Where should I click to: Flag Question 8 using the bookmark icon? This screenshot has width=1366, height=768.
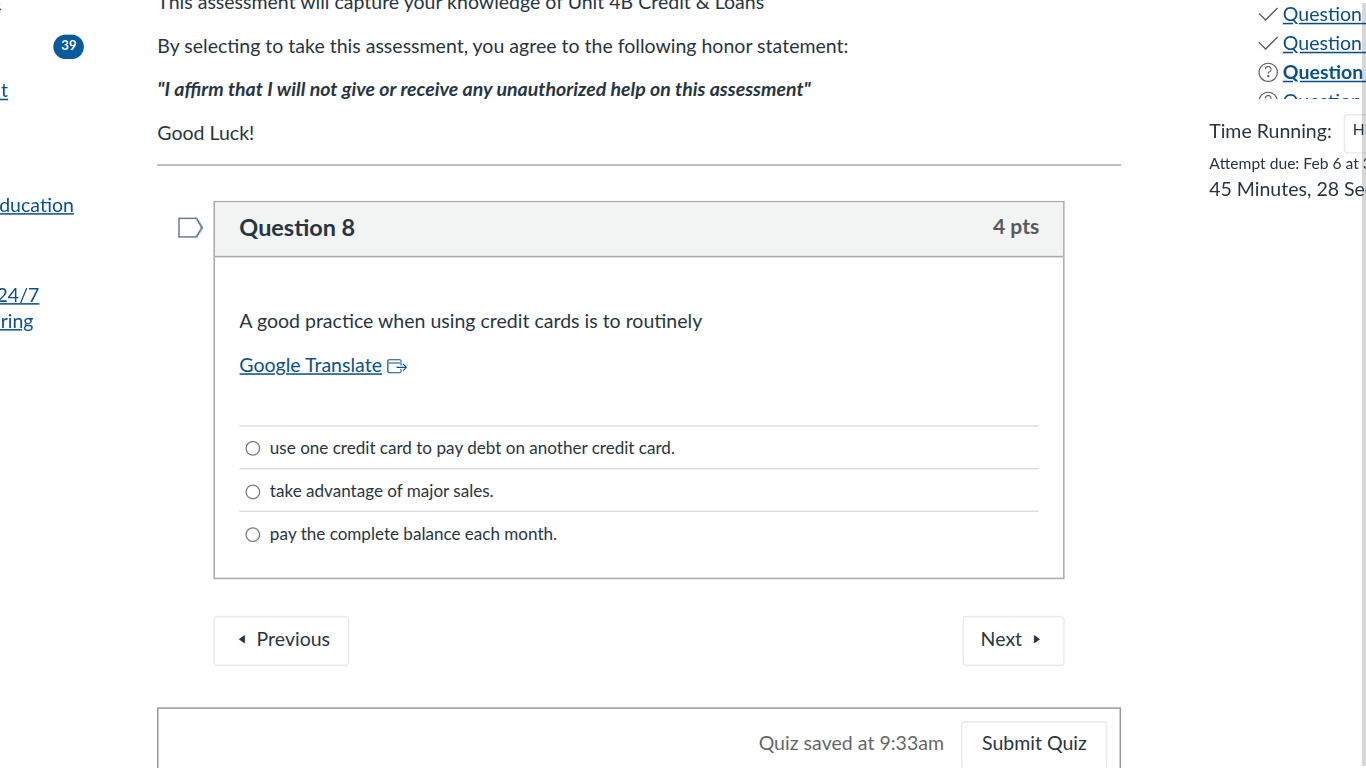point(189,227)
